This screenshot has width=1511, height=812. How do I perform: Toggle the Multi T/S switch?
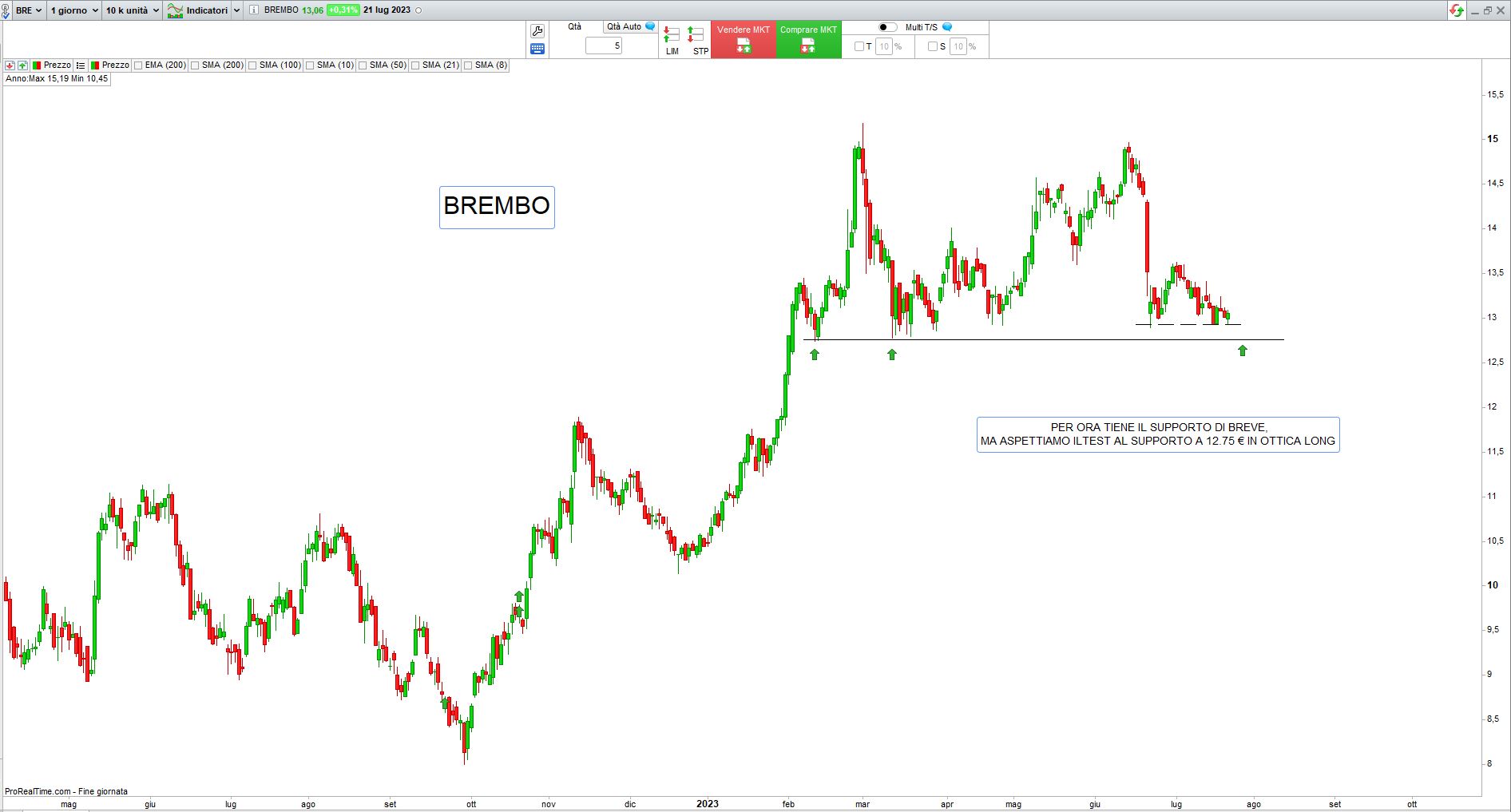(x=887, y=27)
